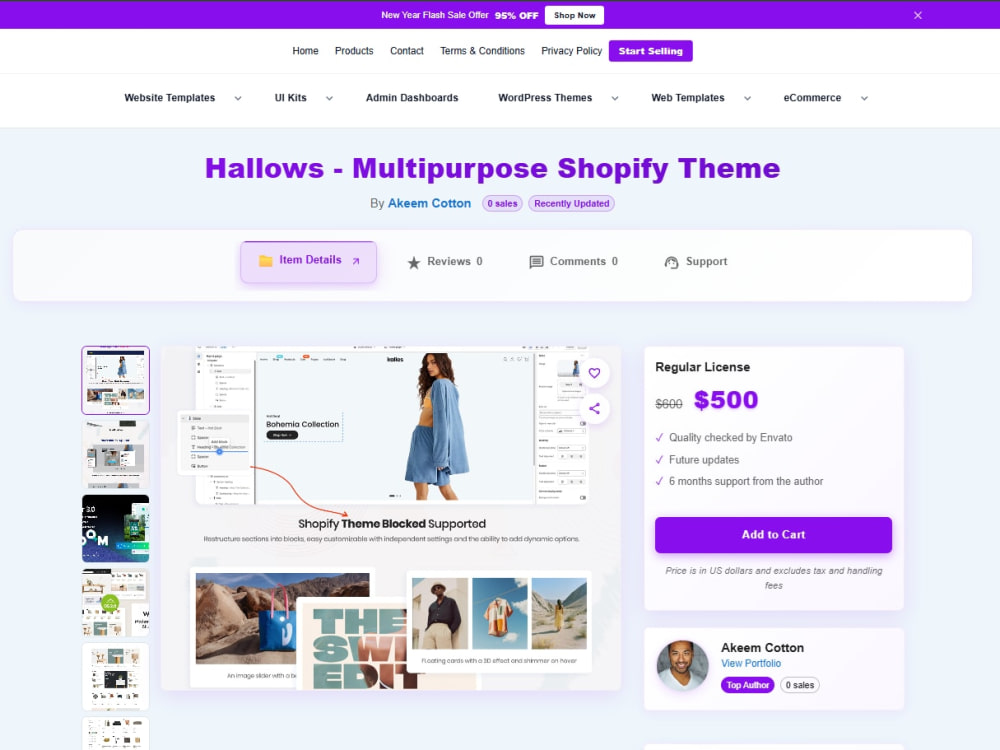Image resolution: width=1000 pixels, height=750 pixels.
Task: Open the Contact link
Action: pyautogui.click(x=407, y=51)
